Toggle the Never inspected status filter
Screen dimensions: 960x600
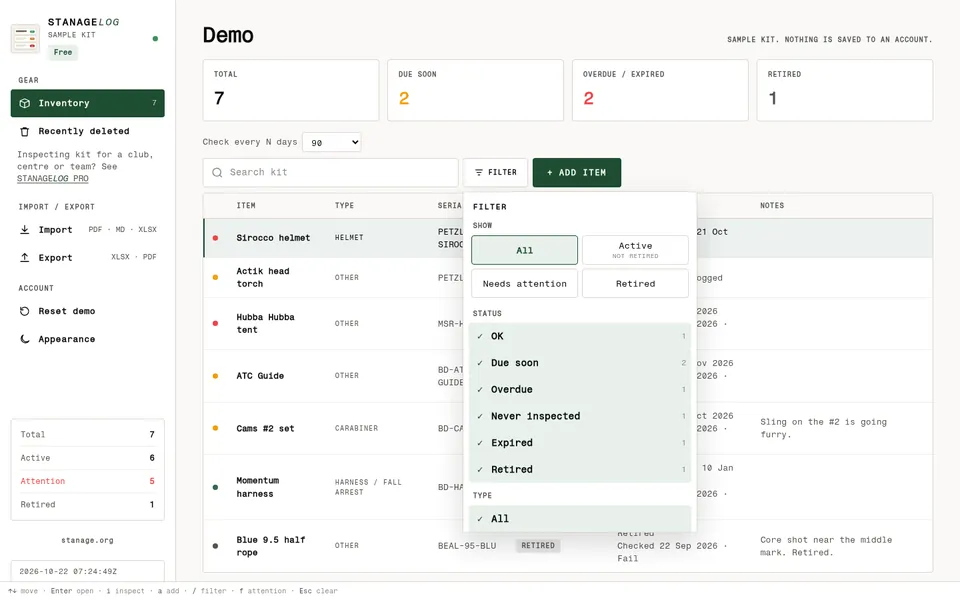pyautogui.click(x=580, y=416)
